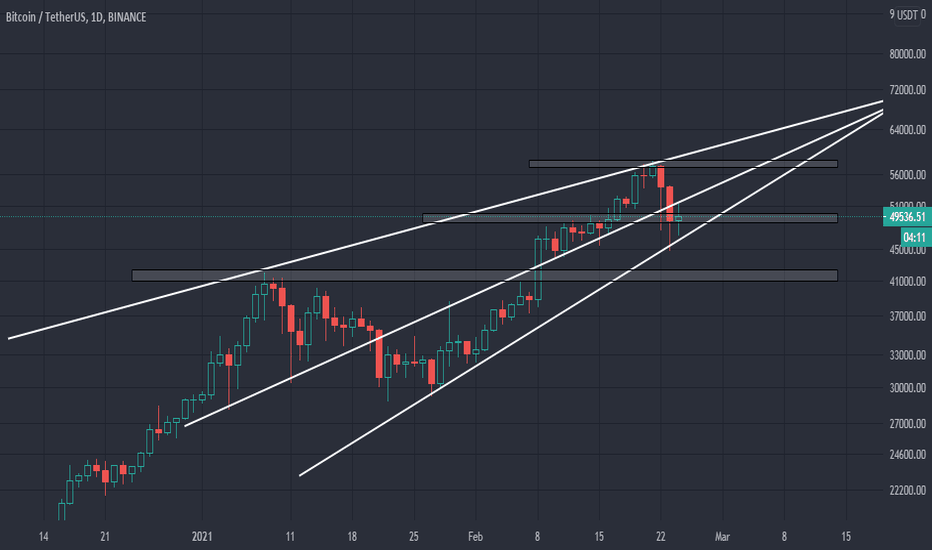Click the 80000.00 price axis label
Screen dimensions: 932x550
pos(908,54)
